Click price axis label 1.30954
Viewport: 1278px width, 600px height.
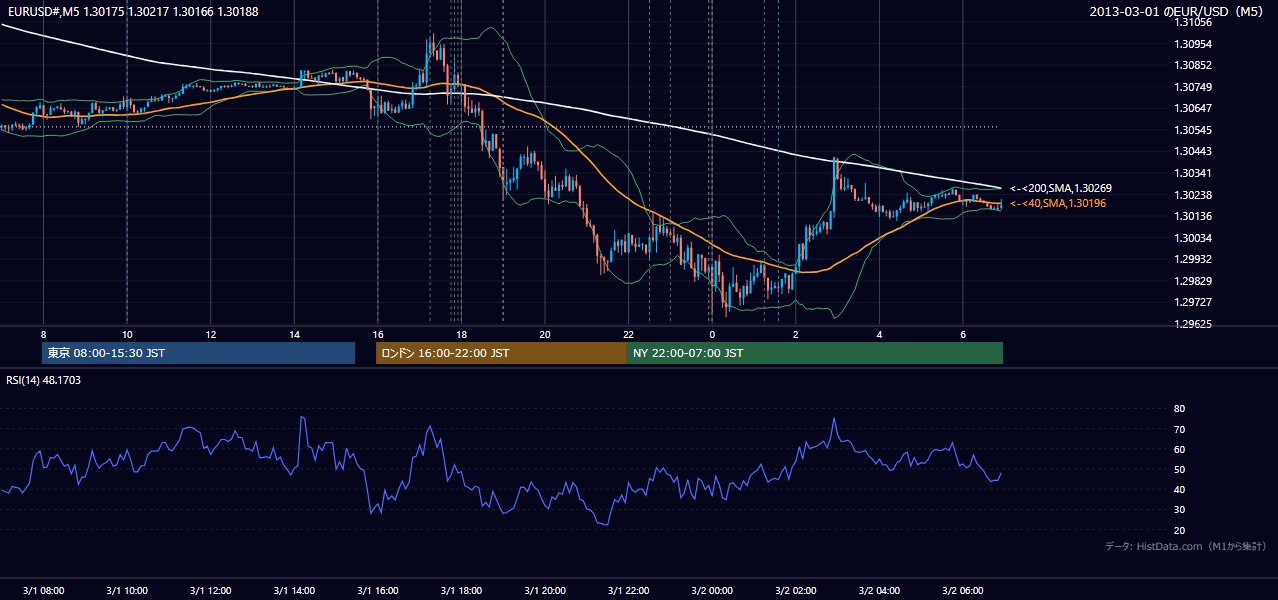point(1194,44)
